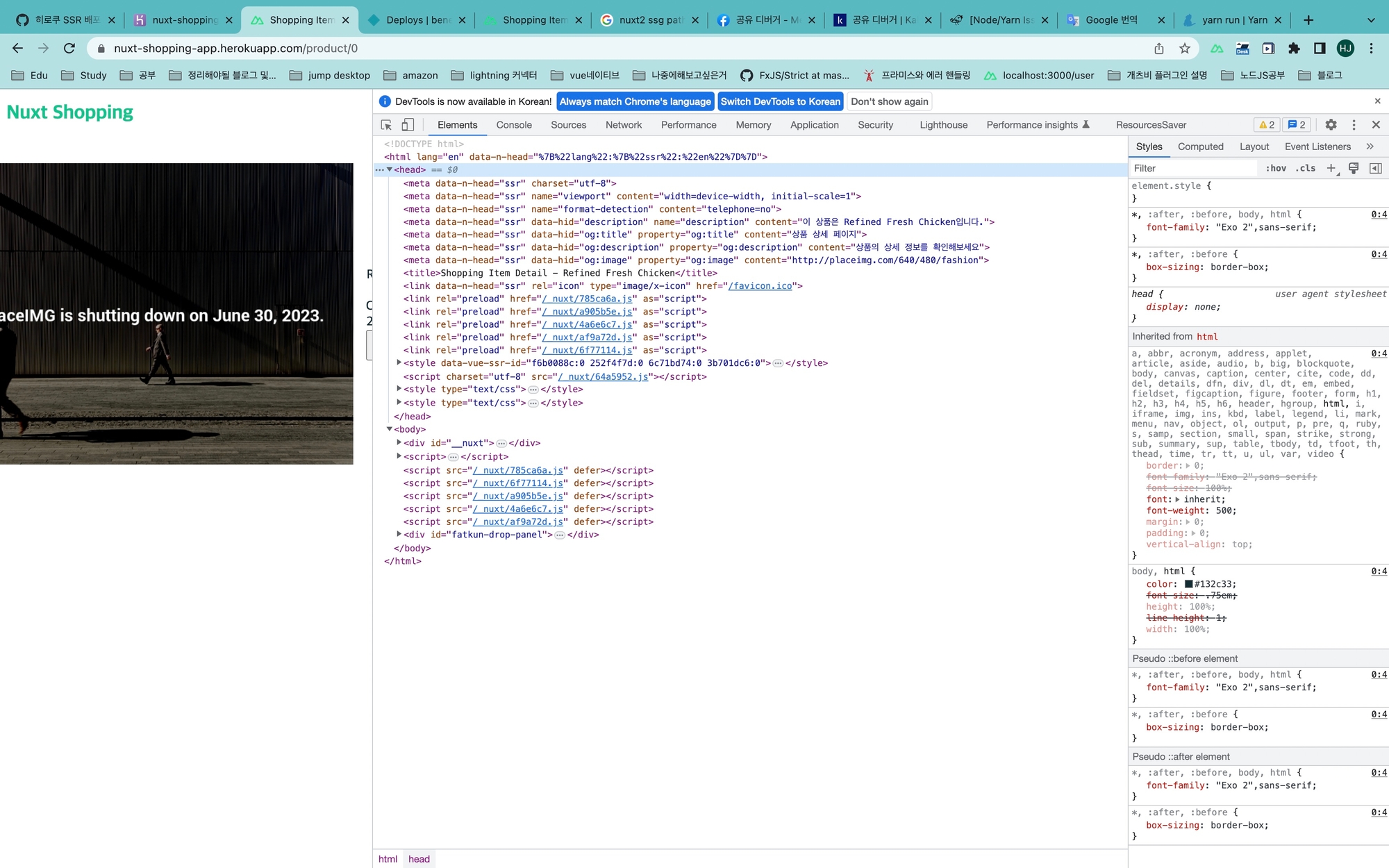Open the Chrome three-dot menu
This screenshot has height=868, width=1389.
pos(1371,48)
